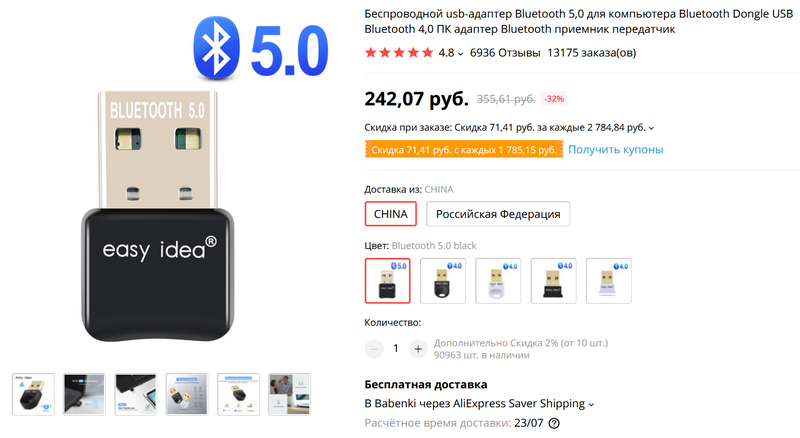This screenshot has height=438, width=800.
Task: Click the plus icon to increase quantity
Action: coord(418,349)
